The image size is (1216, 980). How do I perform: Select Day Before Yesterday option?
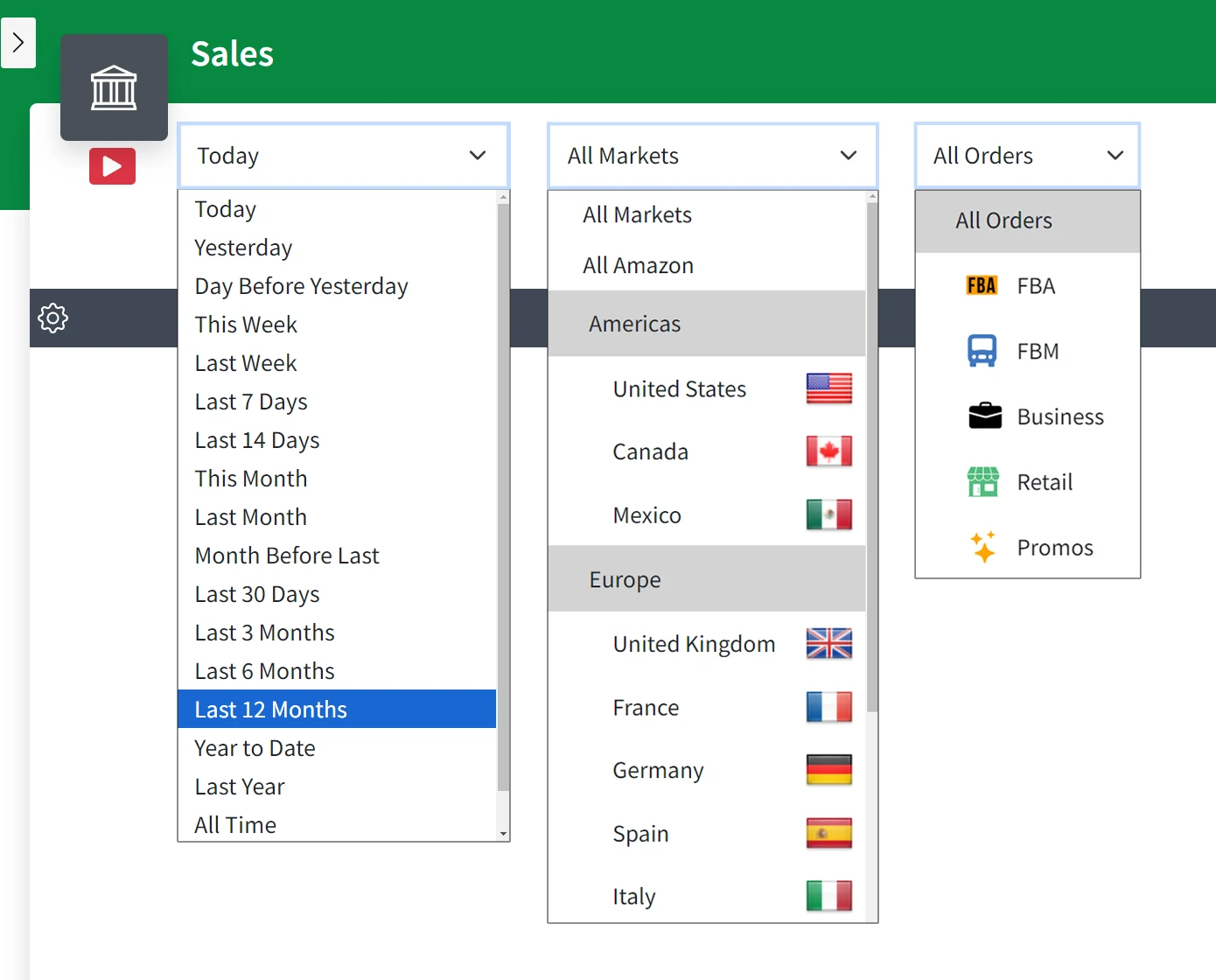click(337, 286)
